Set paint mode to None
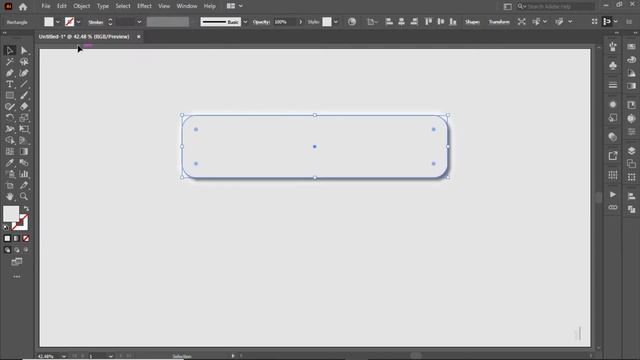Screen dimensions: 640x360 [x=26, y=238]
